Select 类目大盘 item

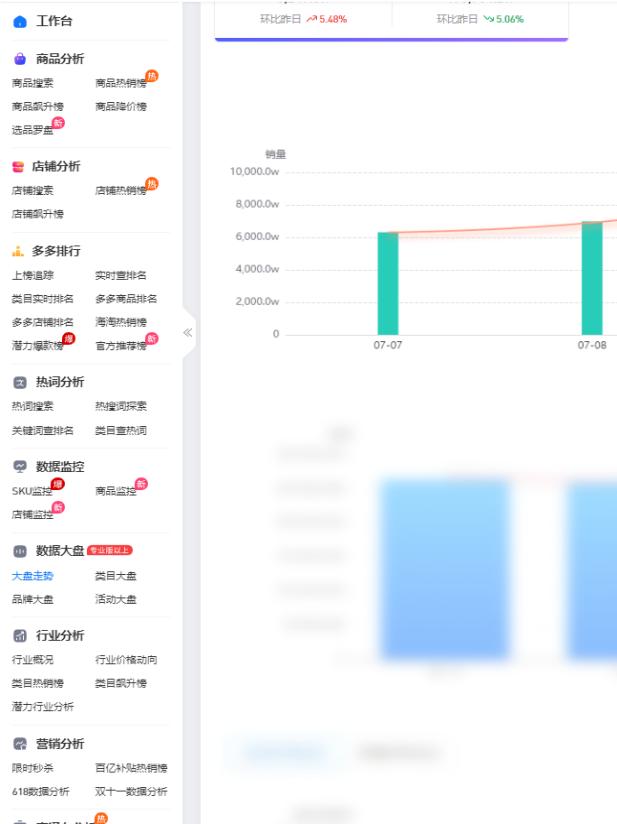pos(116,576)
